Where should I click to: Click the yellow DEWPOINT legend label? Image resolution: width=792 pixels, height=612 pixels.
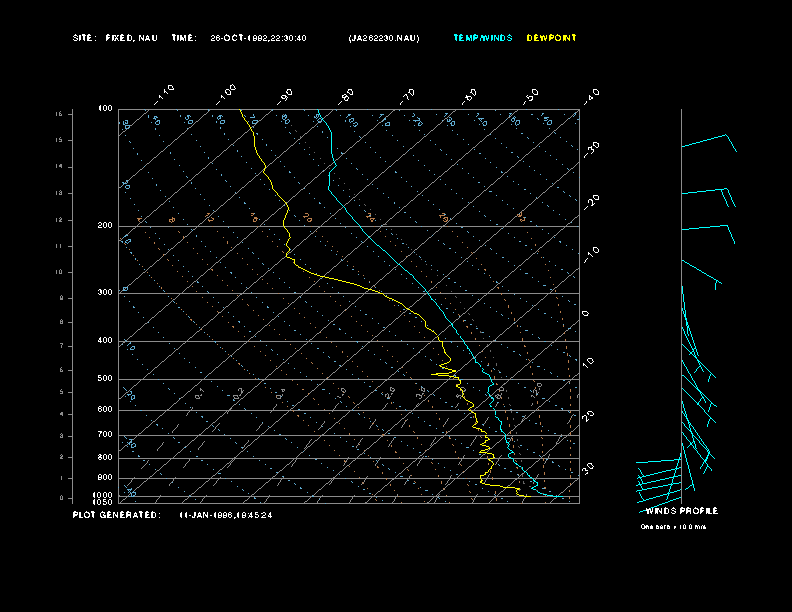[x=551, y=38]
